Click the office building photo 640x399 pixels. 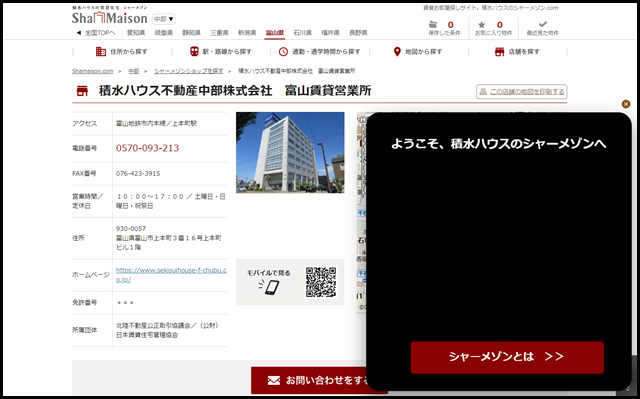click(x=290, y=153)
